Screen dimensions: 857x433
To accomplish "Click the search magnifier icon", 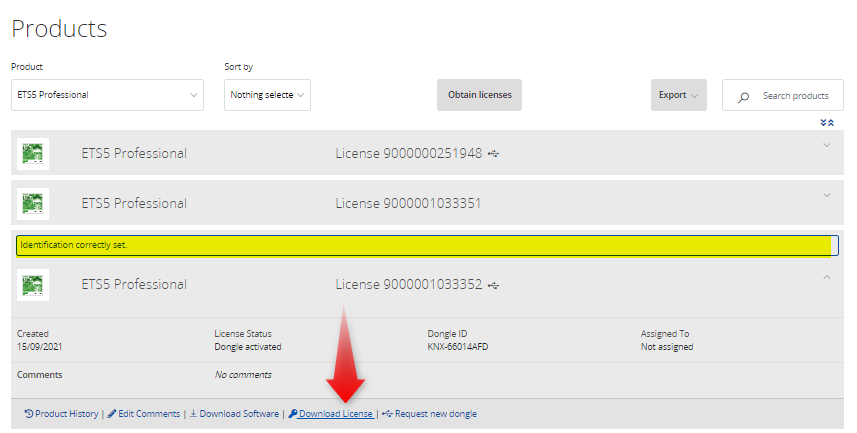I will [743, 97].
